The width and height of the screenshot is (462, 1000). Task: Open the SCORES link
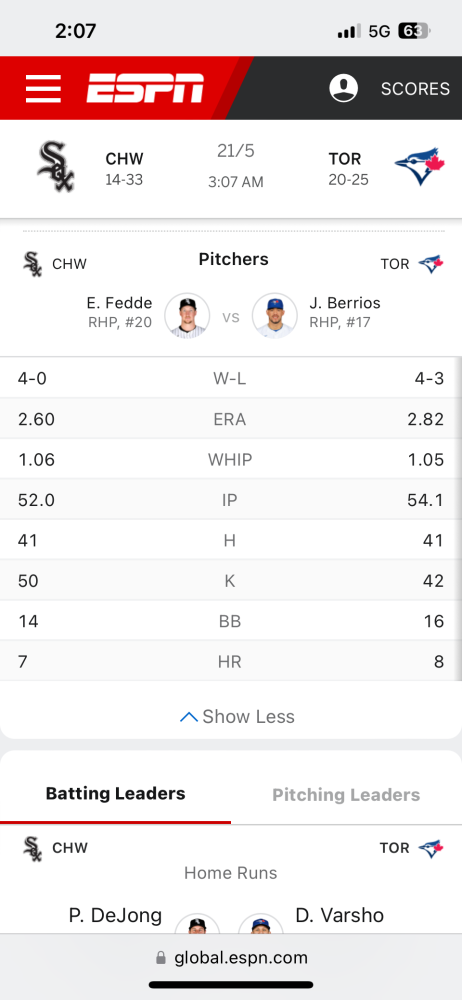[415, 89]
